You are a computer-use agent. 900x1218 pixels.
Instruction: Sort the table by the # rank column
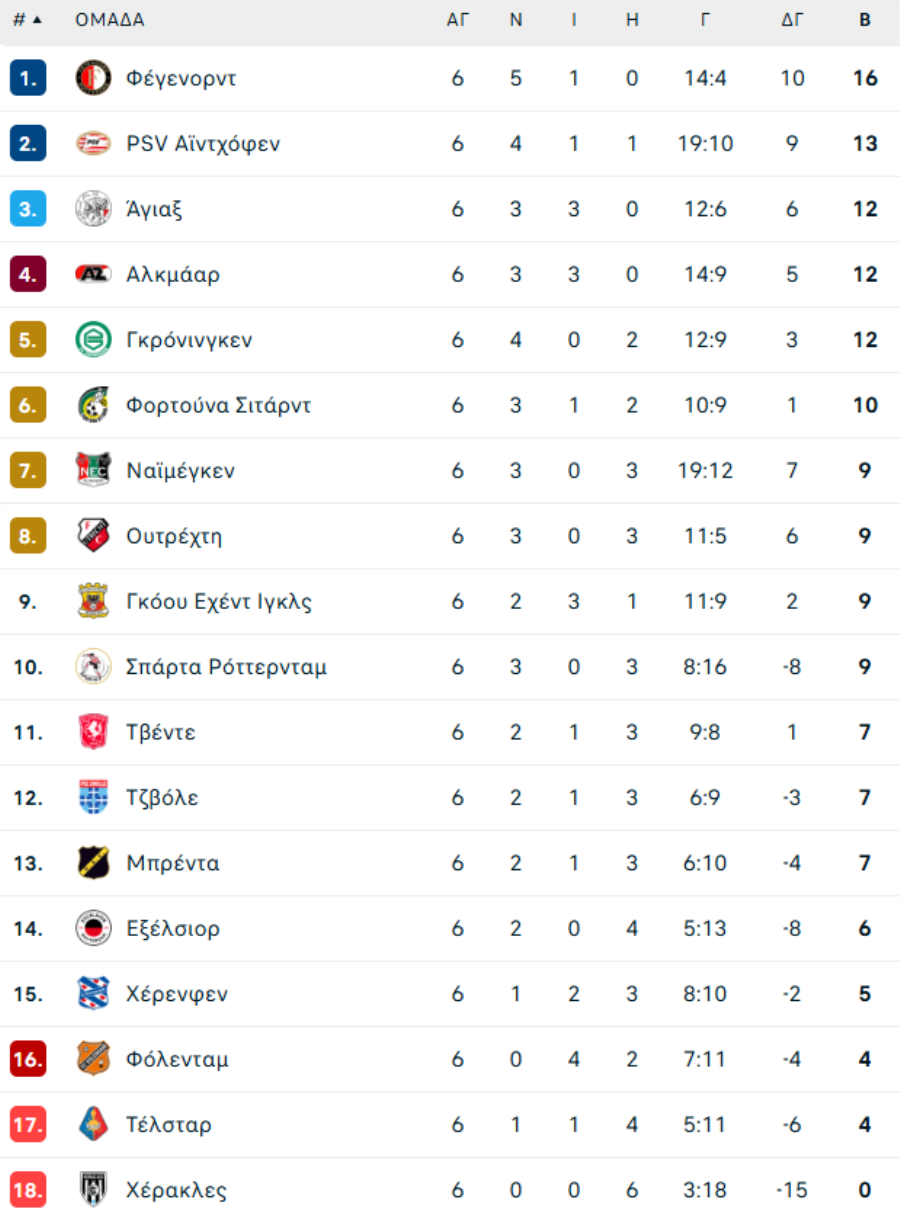click(x=27, y=20)
